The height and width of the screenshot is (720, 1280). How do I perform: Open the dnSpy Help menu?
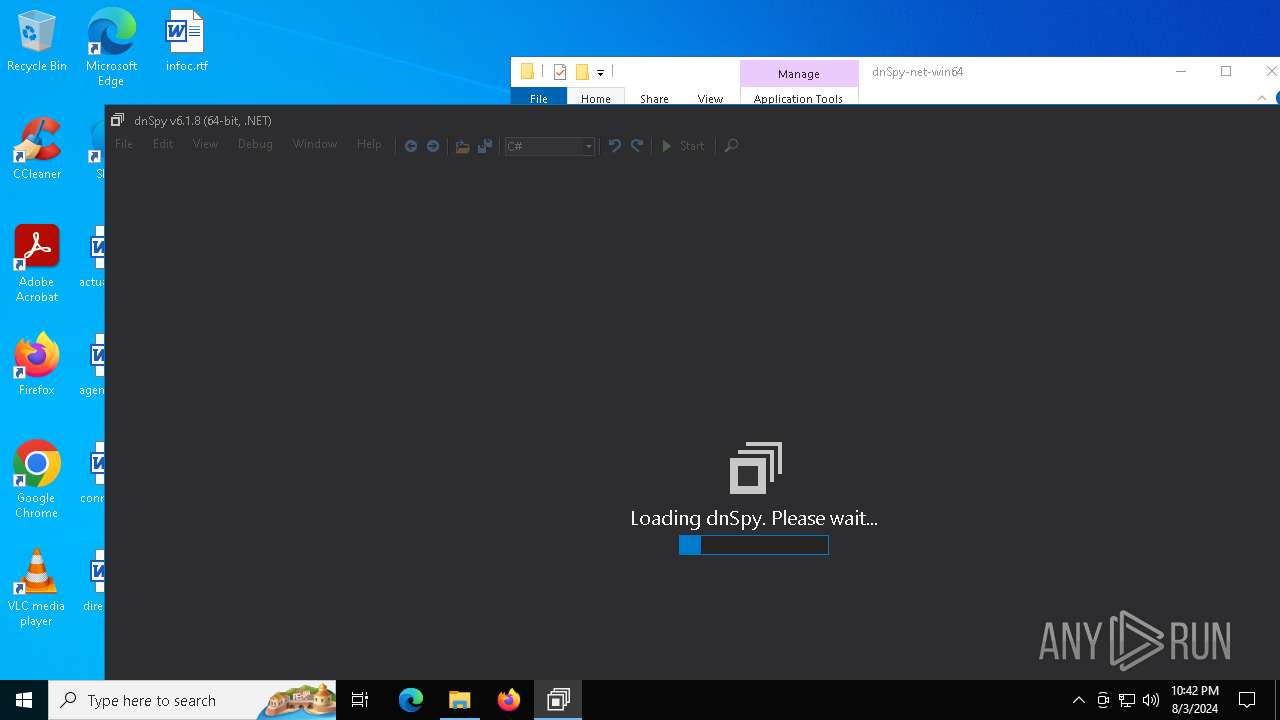369,144
